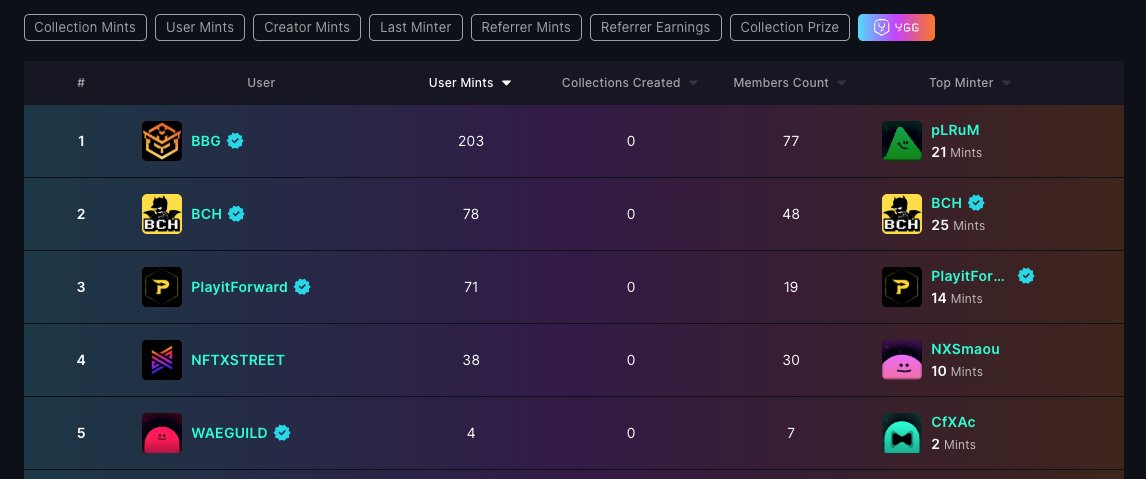The image size is (1146, 479).
Task: Select the YGG gradient filter button
Action: [896, 28]
